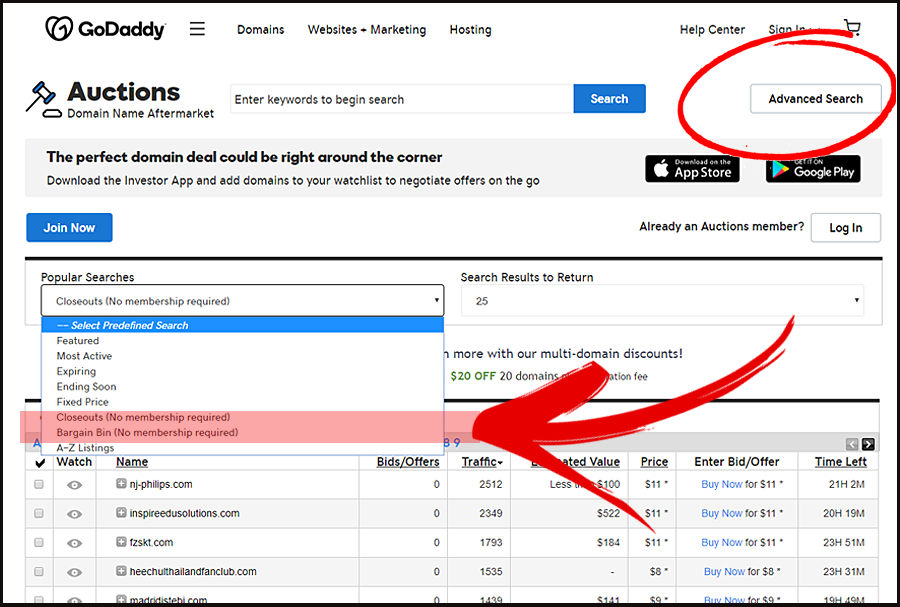Choose 'Select Predefined Search' option

242,325
